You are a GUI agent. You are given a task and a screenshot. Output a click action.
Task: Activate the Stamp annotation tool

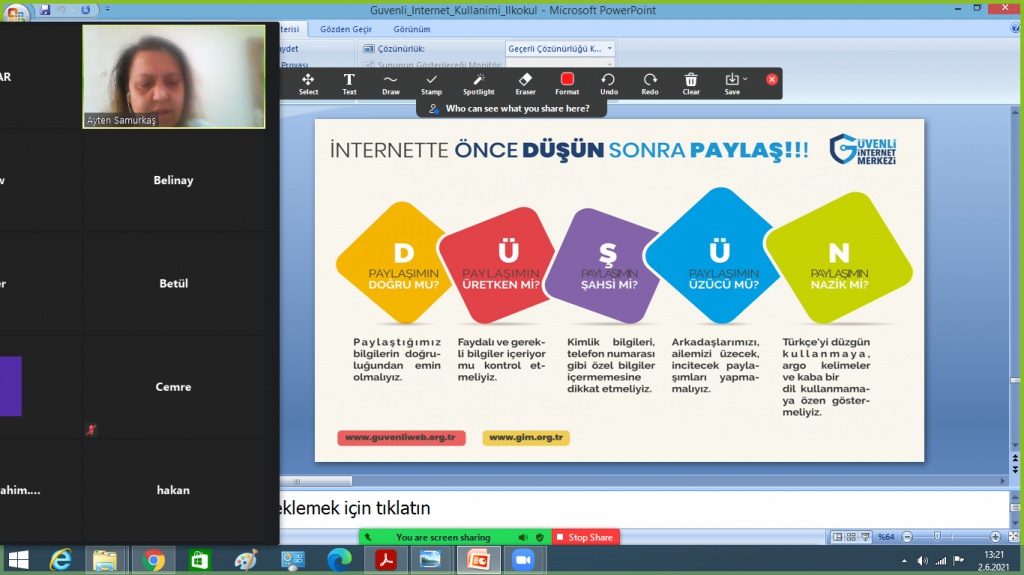(431, 82)
